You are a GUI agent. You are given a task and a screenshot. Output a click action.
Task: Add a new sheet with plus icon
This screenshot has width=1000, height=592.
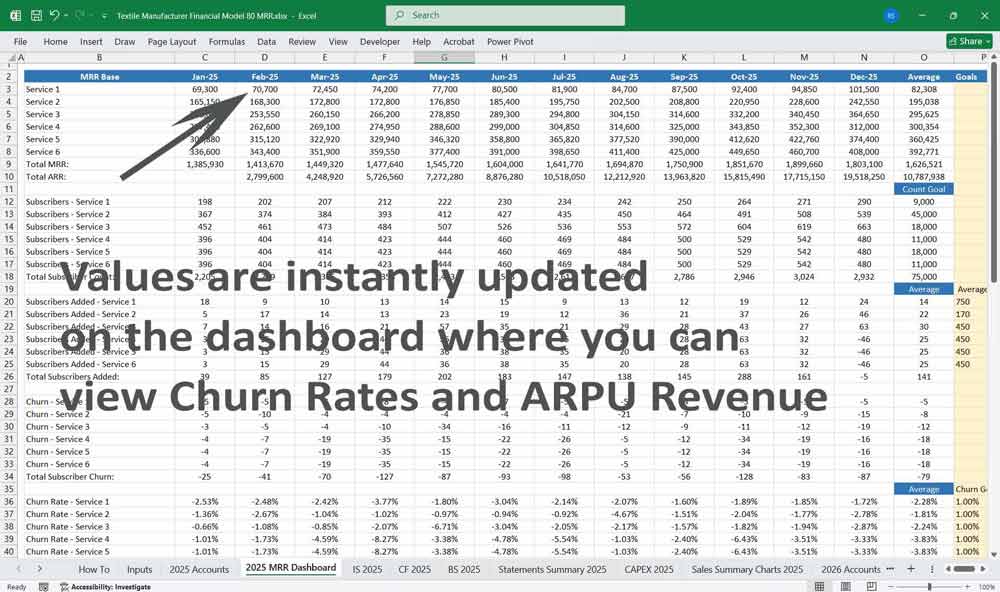click(x=911, y=569)
